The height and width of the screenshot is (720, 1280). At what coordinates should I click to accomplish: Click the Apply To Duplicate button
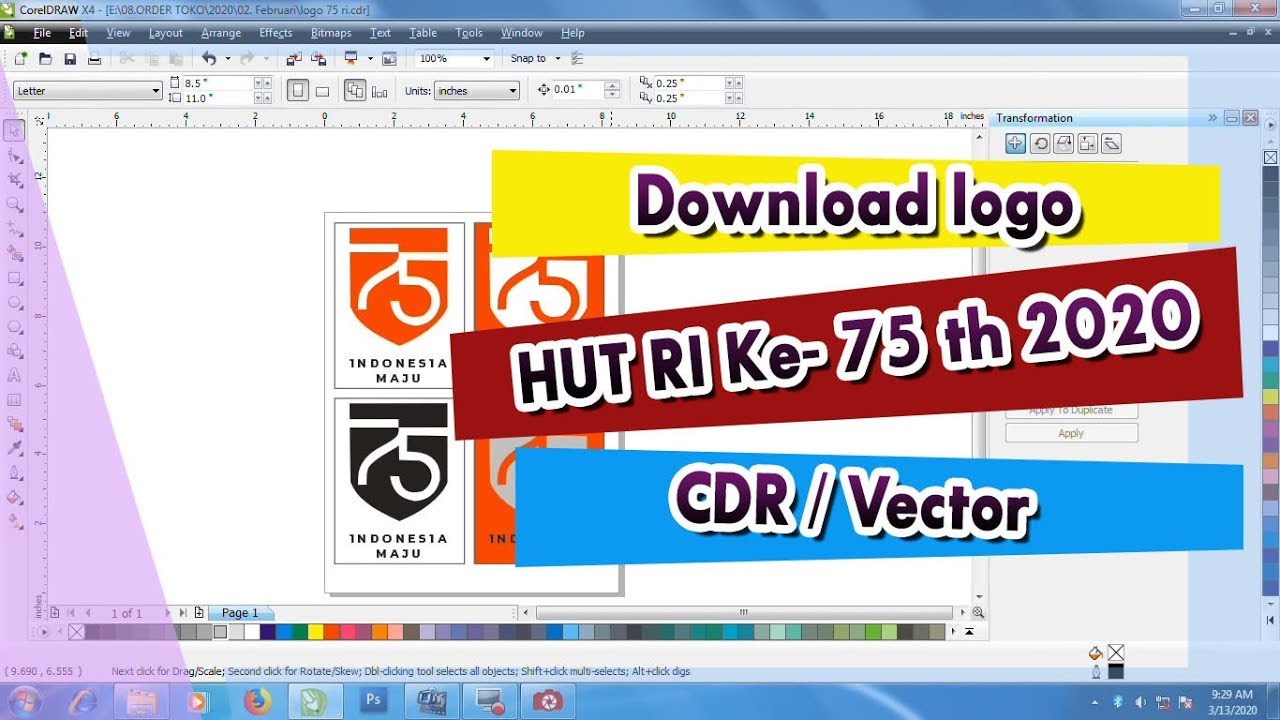(1071, 410)
